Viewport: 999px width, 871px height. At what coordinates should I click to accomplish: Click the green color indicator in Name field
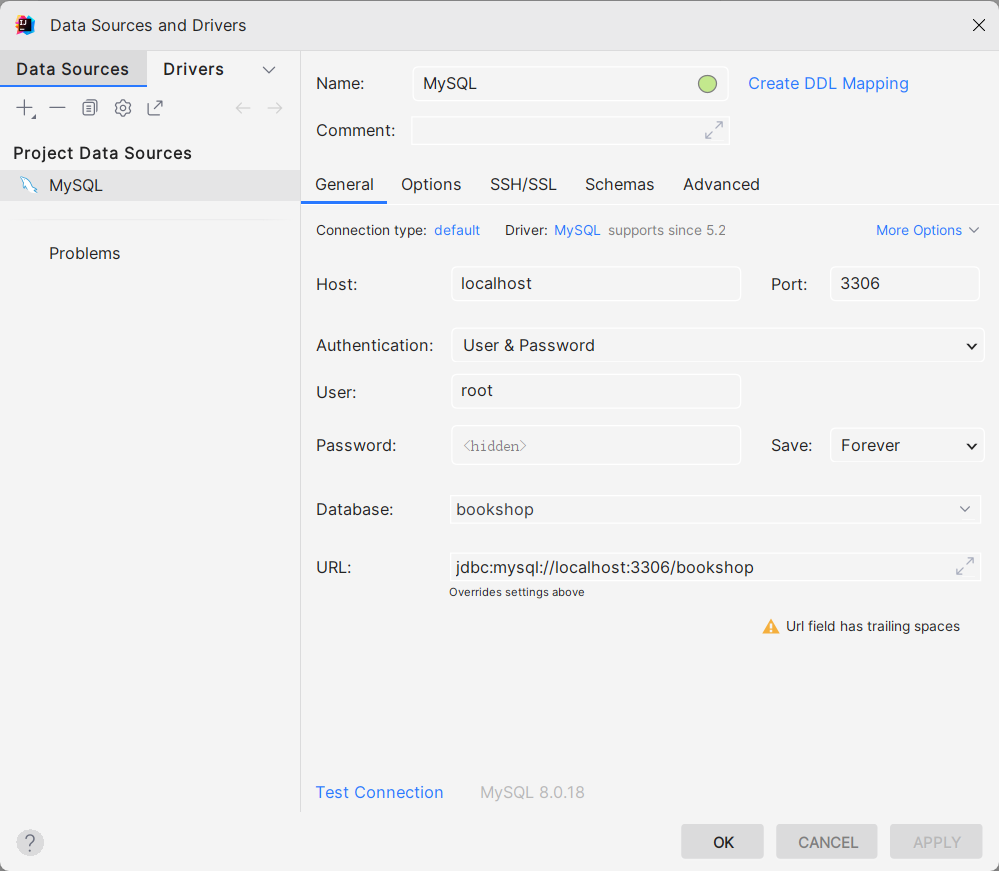707,83
